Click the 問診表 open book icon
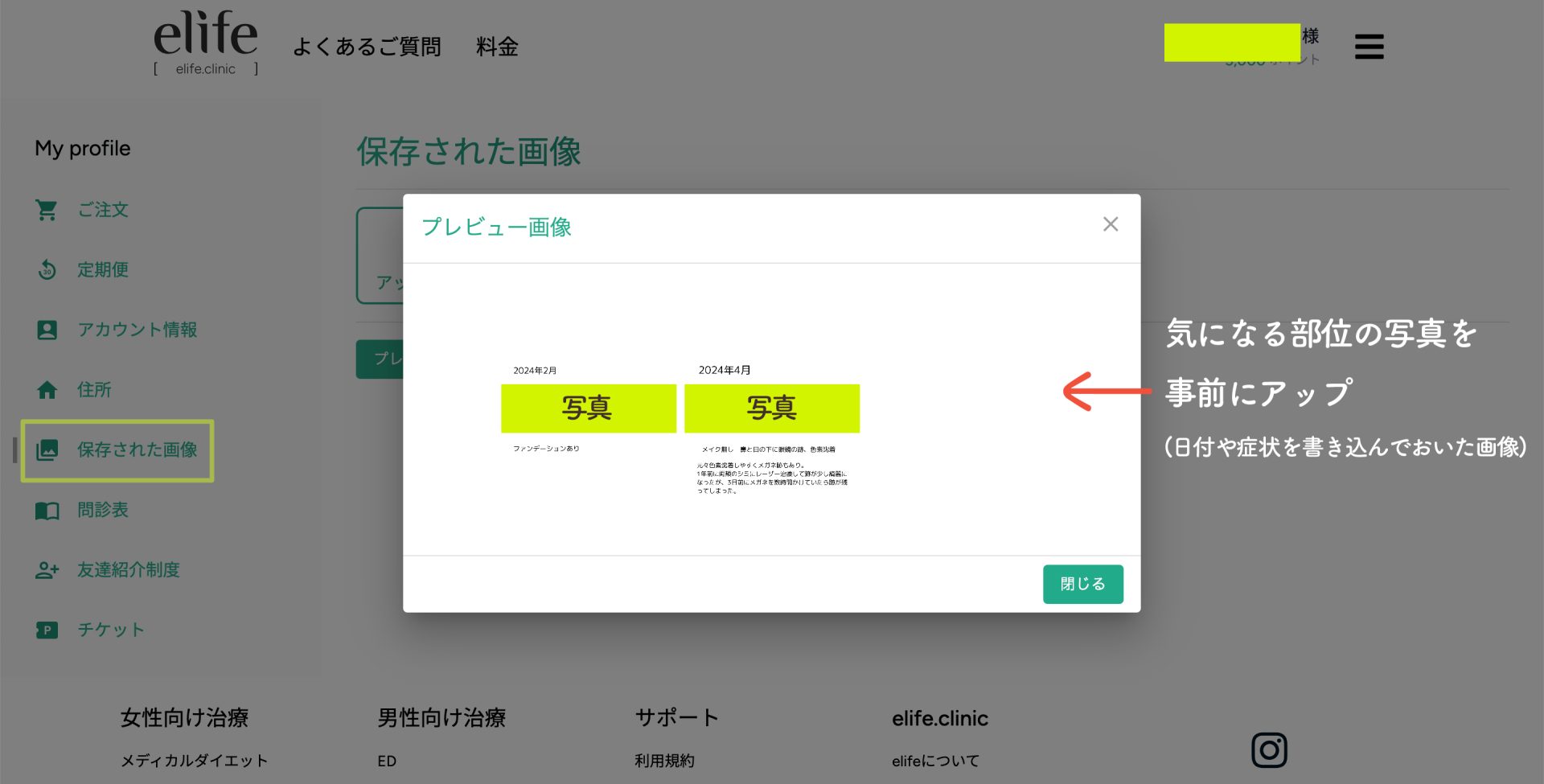Viewport: 1544px width, 784px height. pos(47,511)
